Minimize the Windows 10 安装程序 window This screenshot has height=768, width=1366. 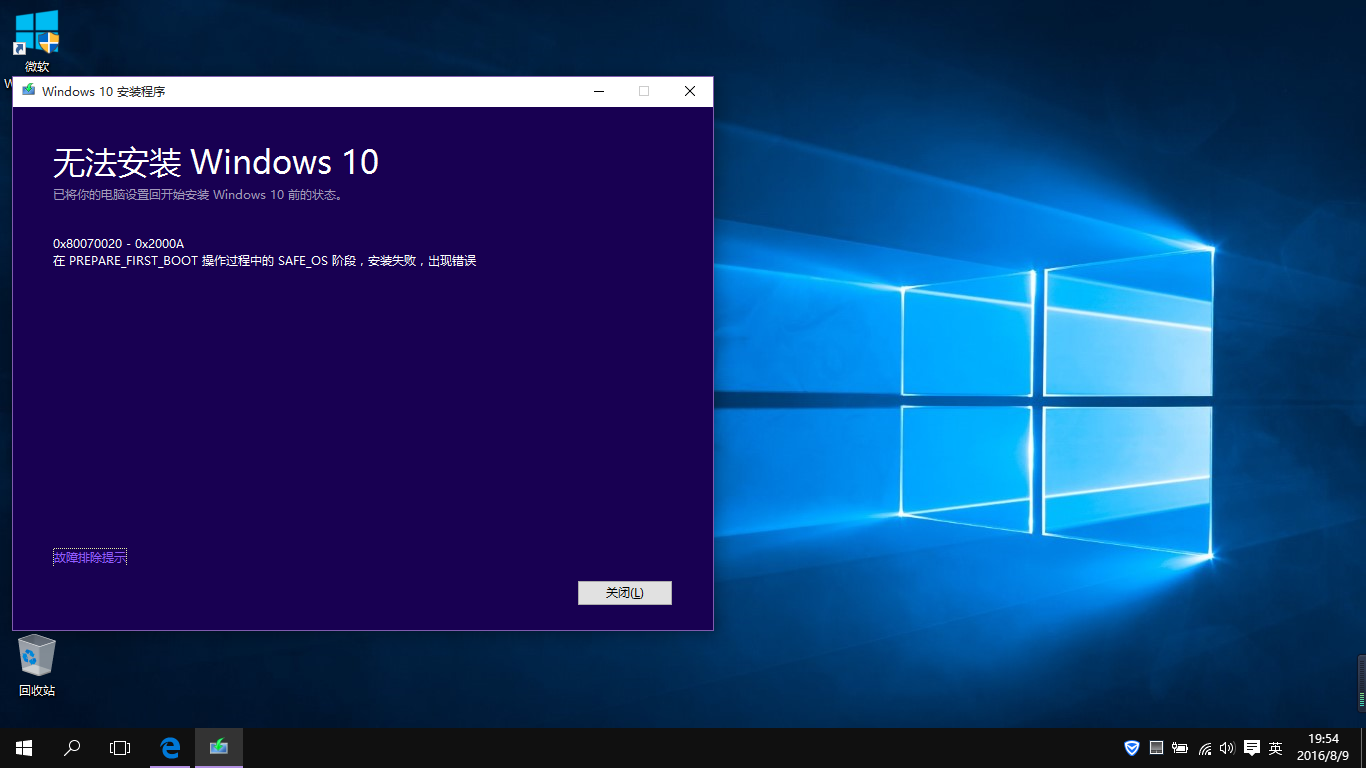(599, 91)
